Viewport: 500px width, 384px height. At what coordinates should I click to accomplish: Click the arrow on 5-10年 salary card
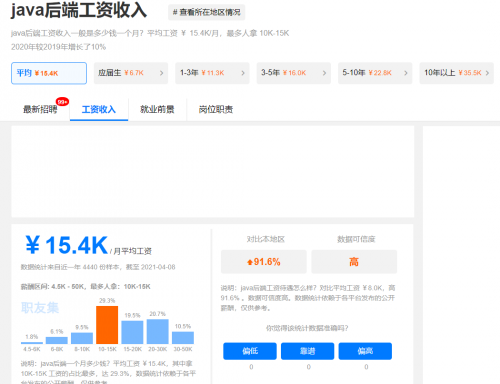[405, 73]
